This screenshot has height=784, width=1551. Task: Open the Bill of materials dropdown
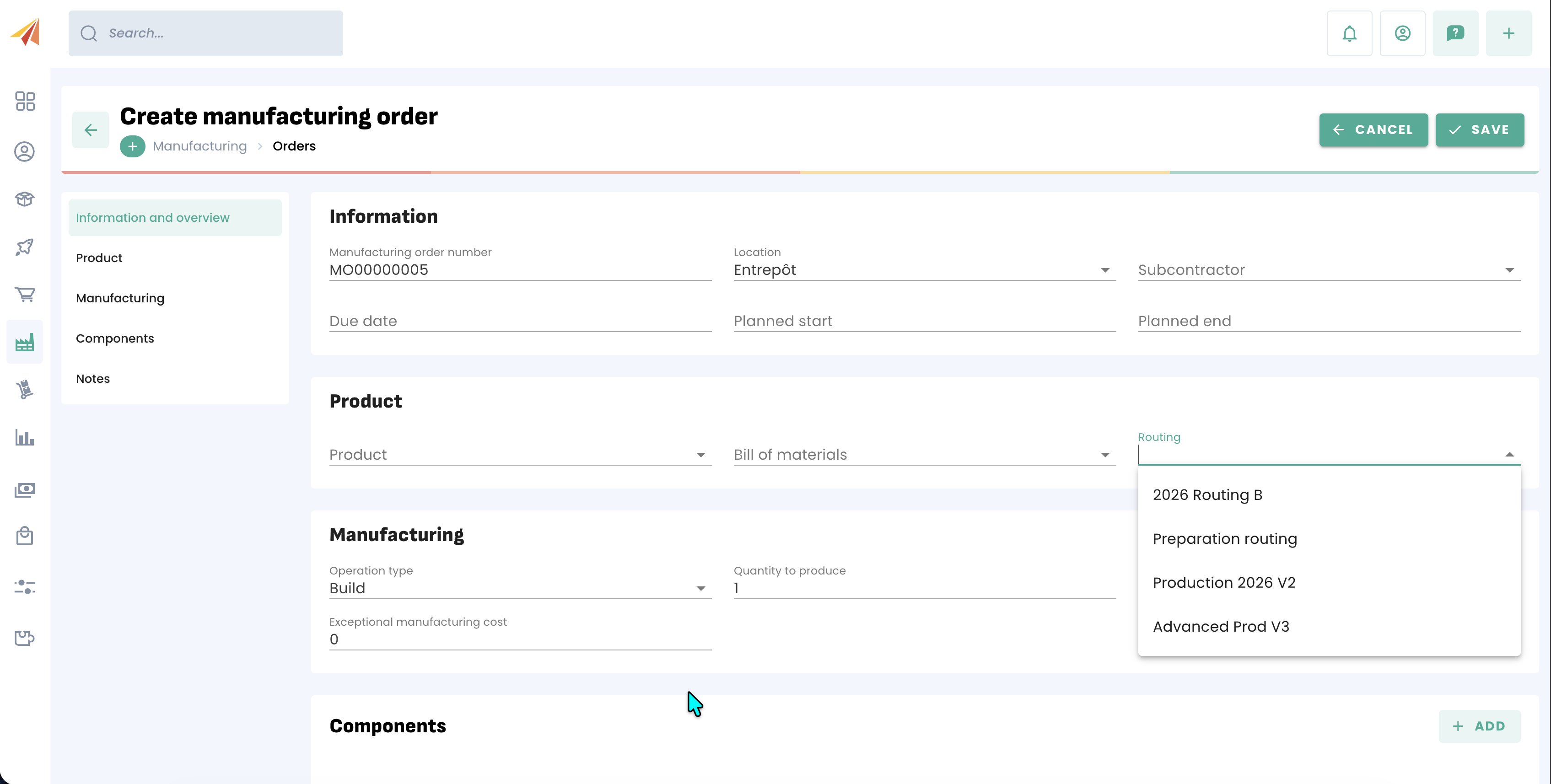[924, 455]
